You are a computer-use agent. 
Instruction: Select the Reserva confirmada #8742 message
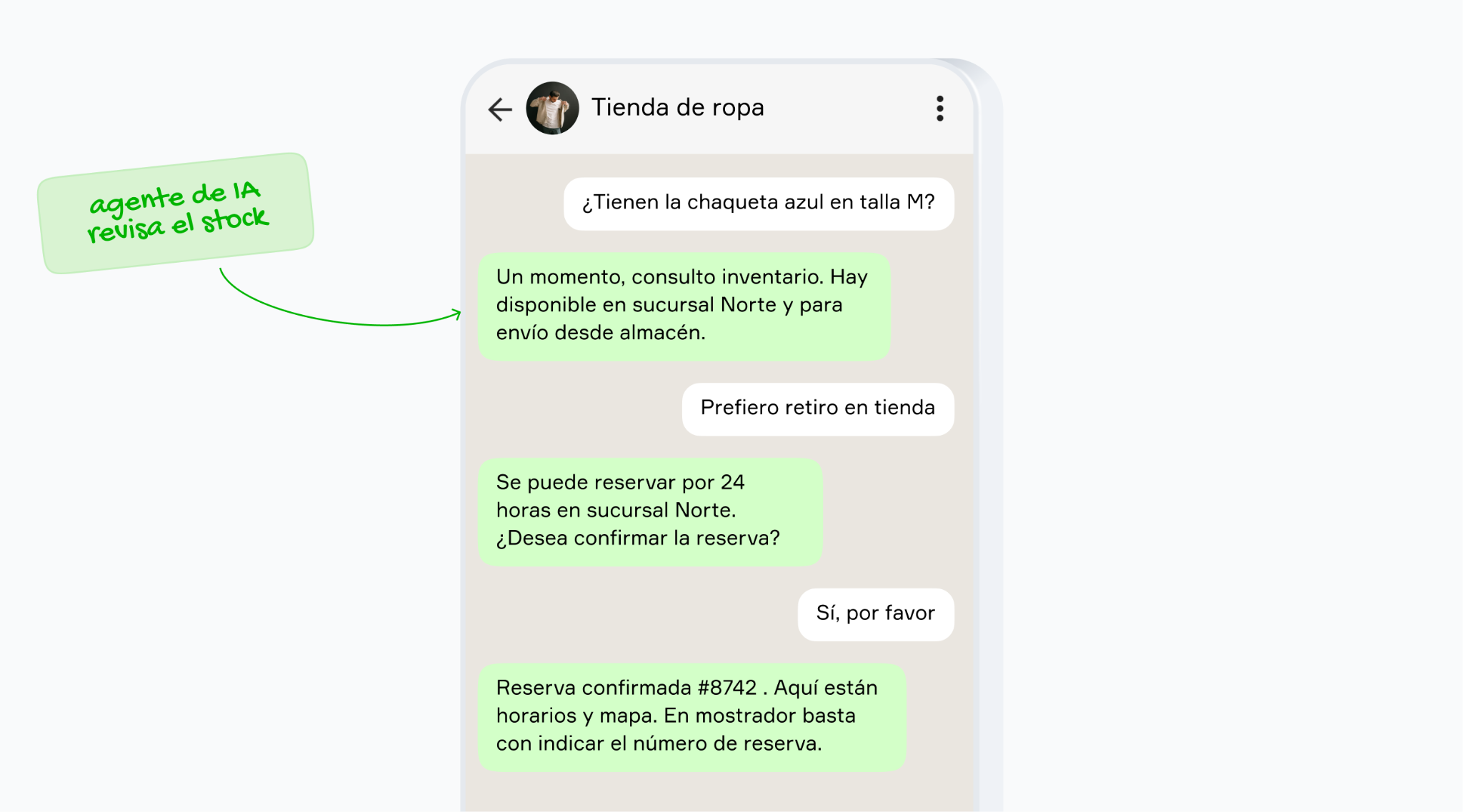pos(691,717)
